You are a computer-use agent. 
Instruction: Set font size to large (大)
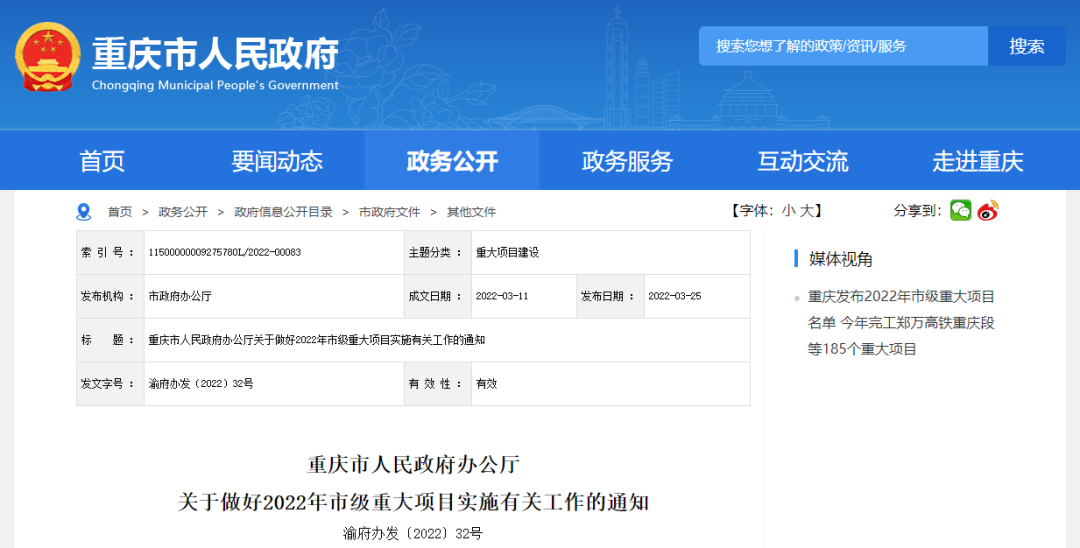809,210
